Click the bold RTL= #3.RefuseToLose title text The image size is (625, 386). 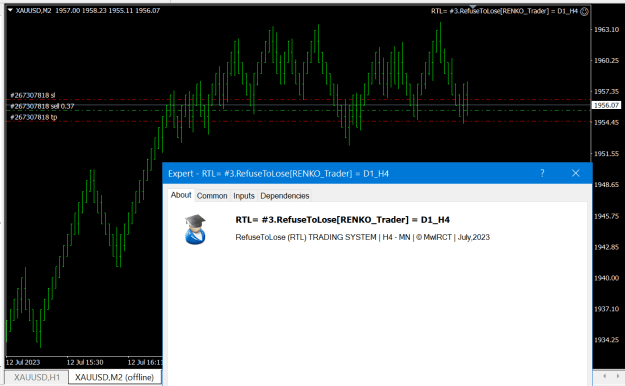(x=342, y=220)
